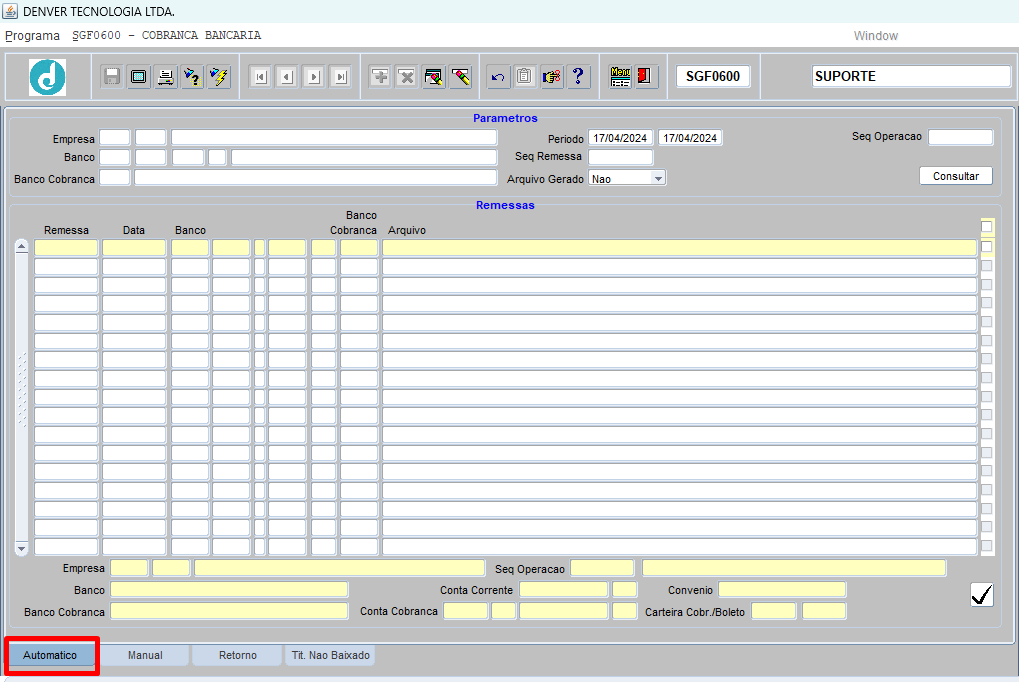
Task: Click the 'Periodo' label
Action: pos(565,138)
